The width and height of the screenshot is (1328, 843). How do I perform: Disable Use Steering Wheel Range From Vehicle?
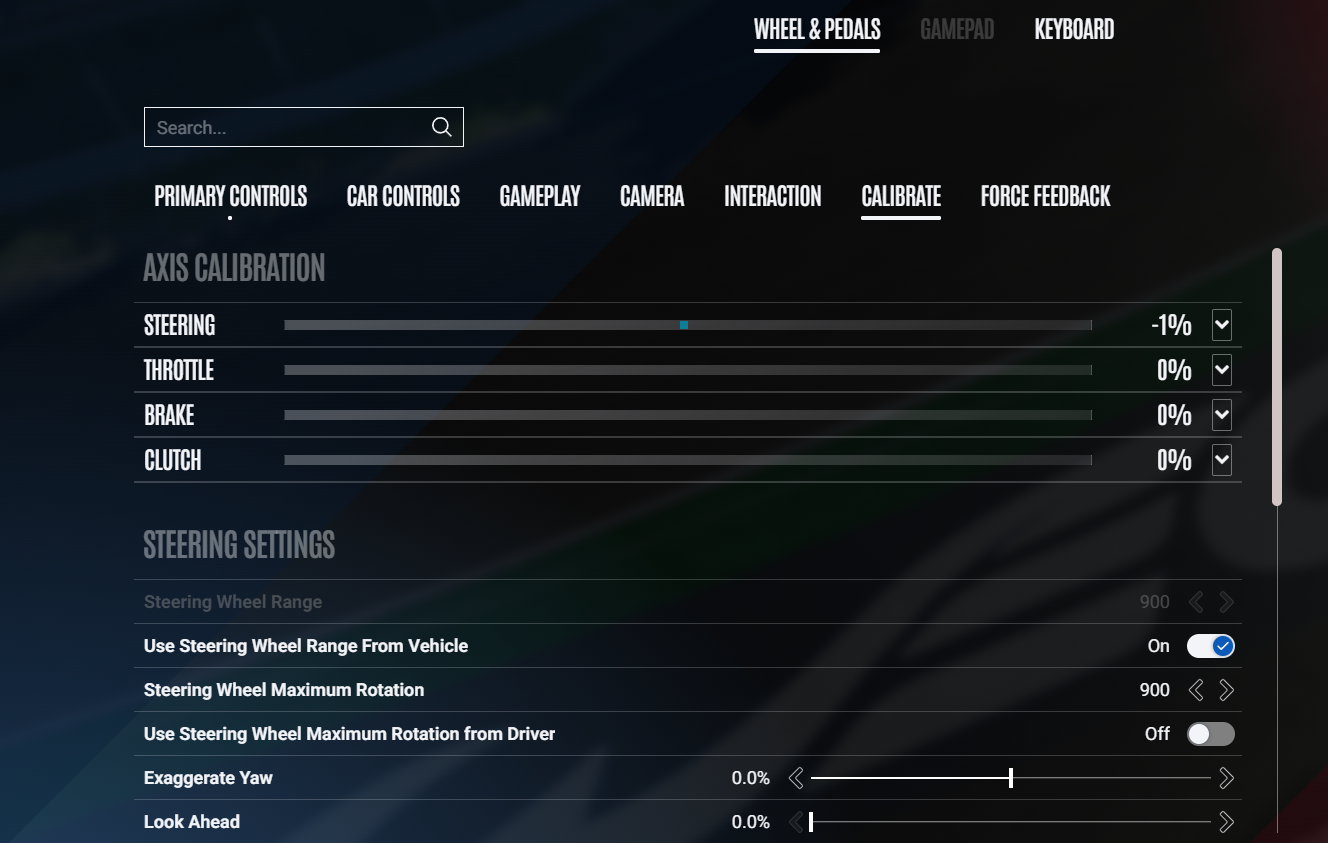pyautogui.click(x=1210, y=646)
